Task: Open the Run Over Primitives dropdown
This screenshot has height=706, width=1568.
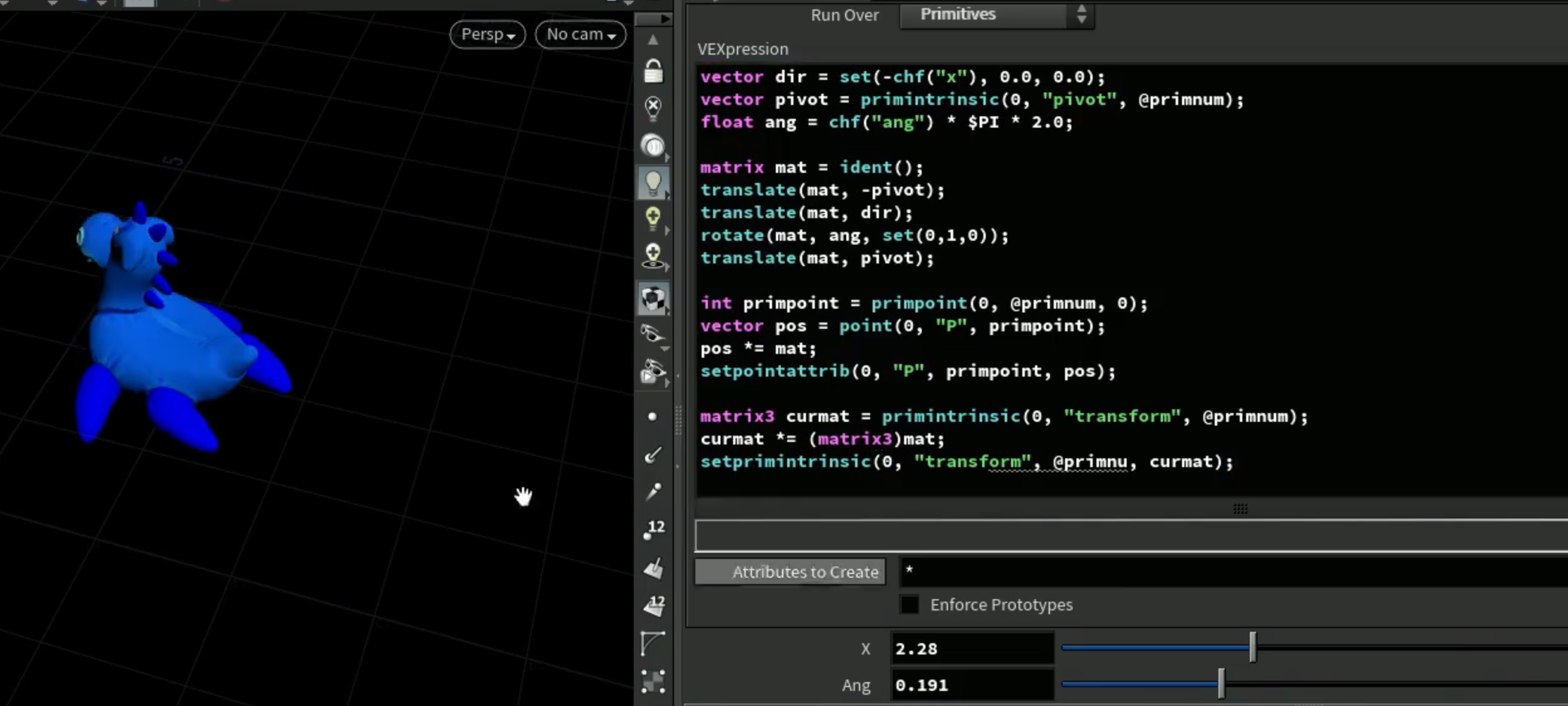Action: pos(997,14)
